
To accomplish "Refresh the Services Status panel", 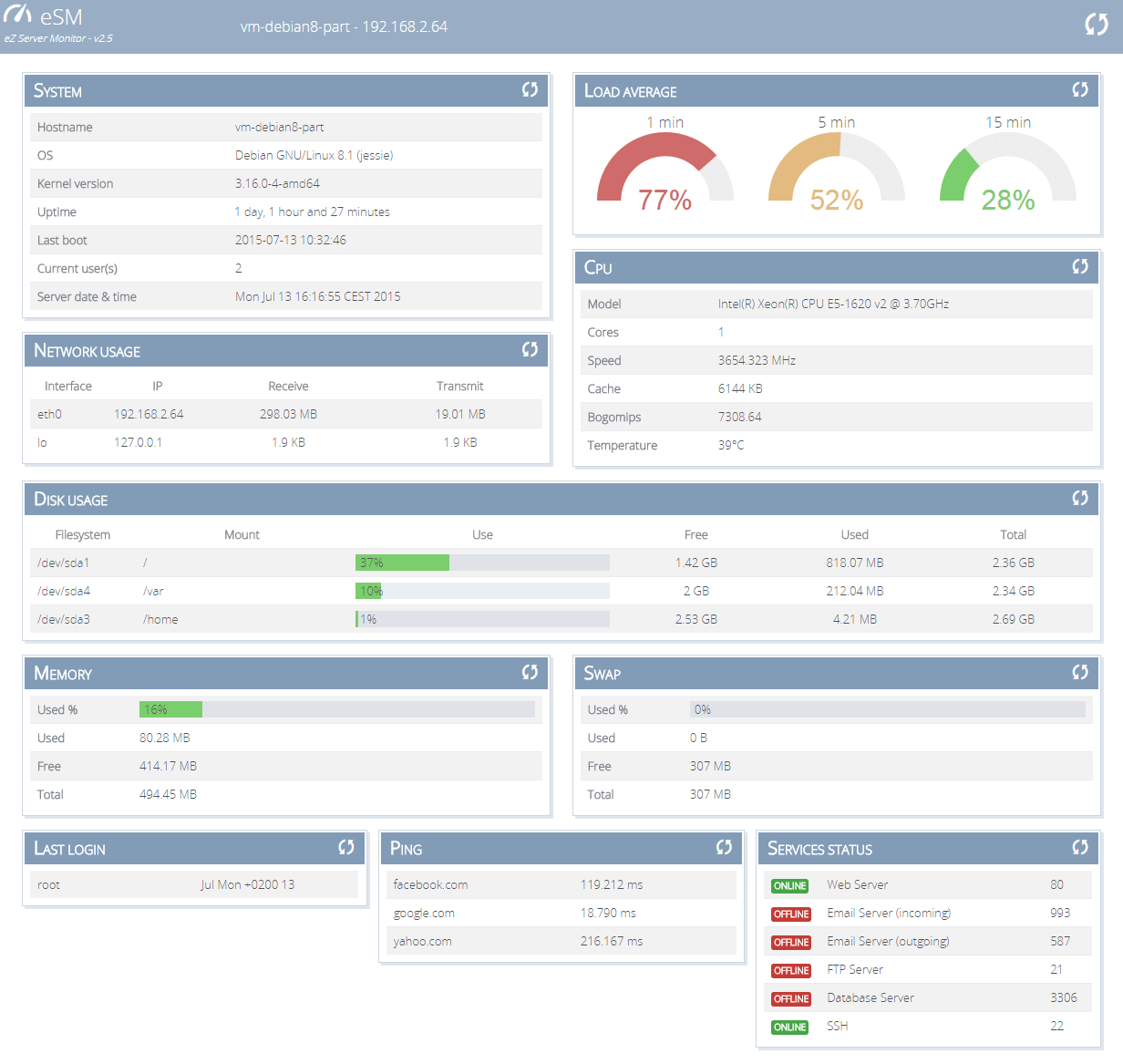I will pos(1080,847).
